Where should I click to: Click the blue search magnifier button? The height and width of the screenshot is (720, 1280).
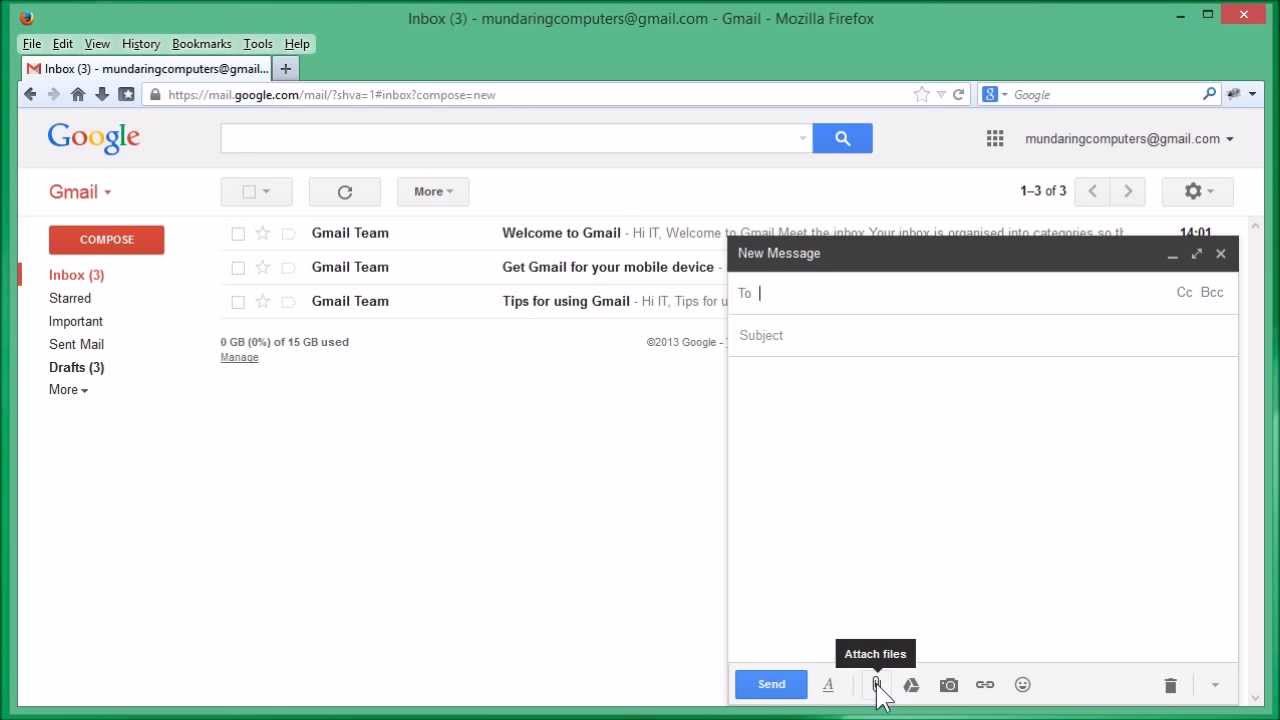842,138
